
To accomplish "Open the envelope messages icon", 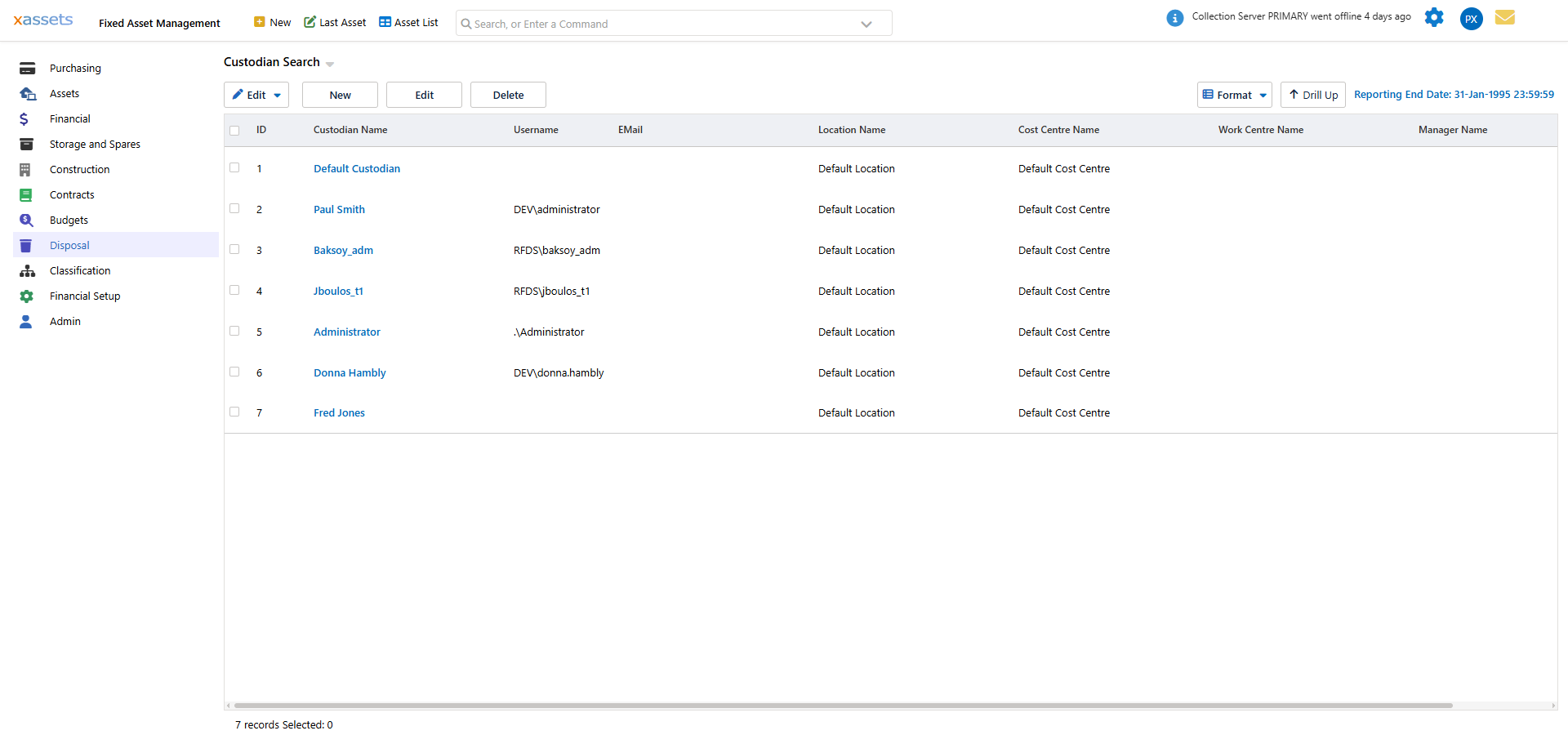I will pyautogui.click(x=1505, y=17).
